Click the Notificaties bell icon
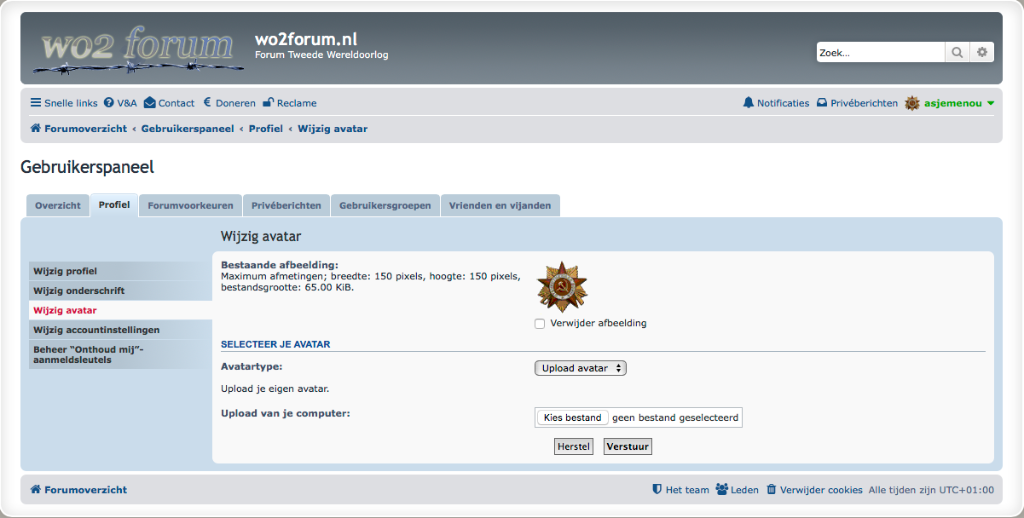Image resolution: width=1024 pixels, height=518 pixels. (x=748, y=103)
